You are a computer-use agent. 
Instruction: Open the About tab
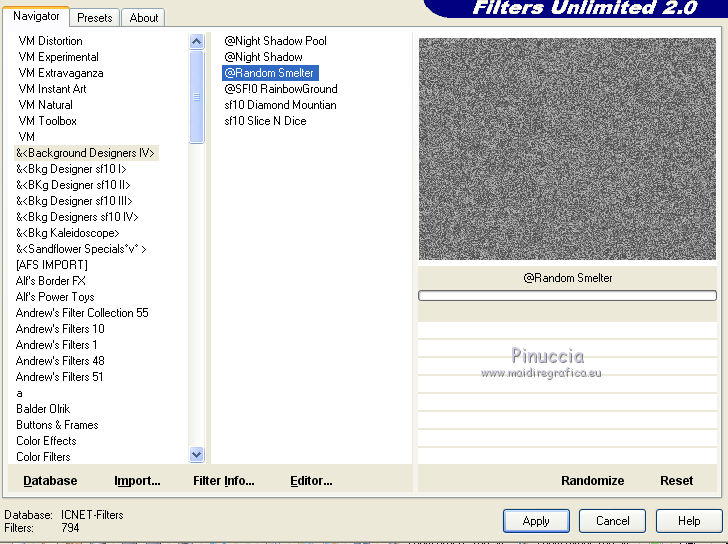[143, 18]
